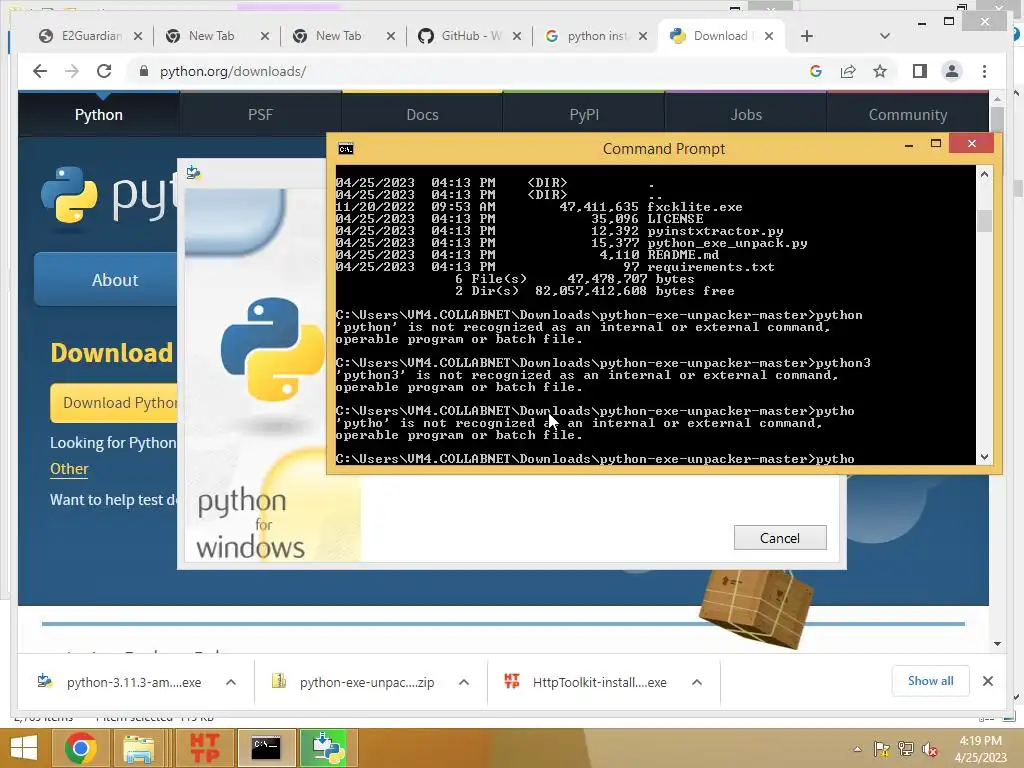Click the web page scrollbar thumb
This screenshot has width=1024, height=768.
[997, 120]
